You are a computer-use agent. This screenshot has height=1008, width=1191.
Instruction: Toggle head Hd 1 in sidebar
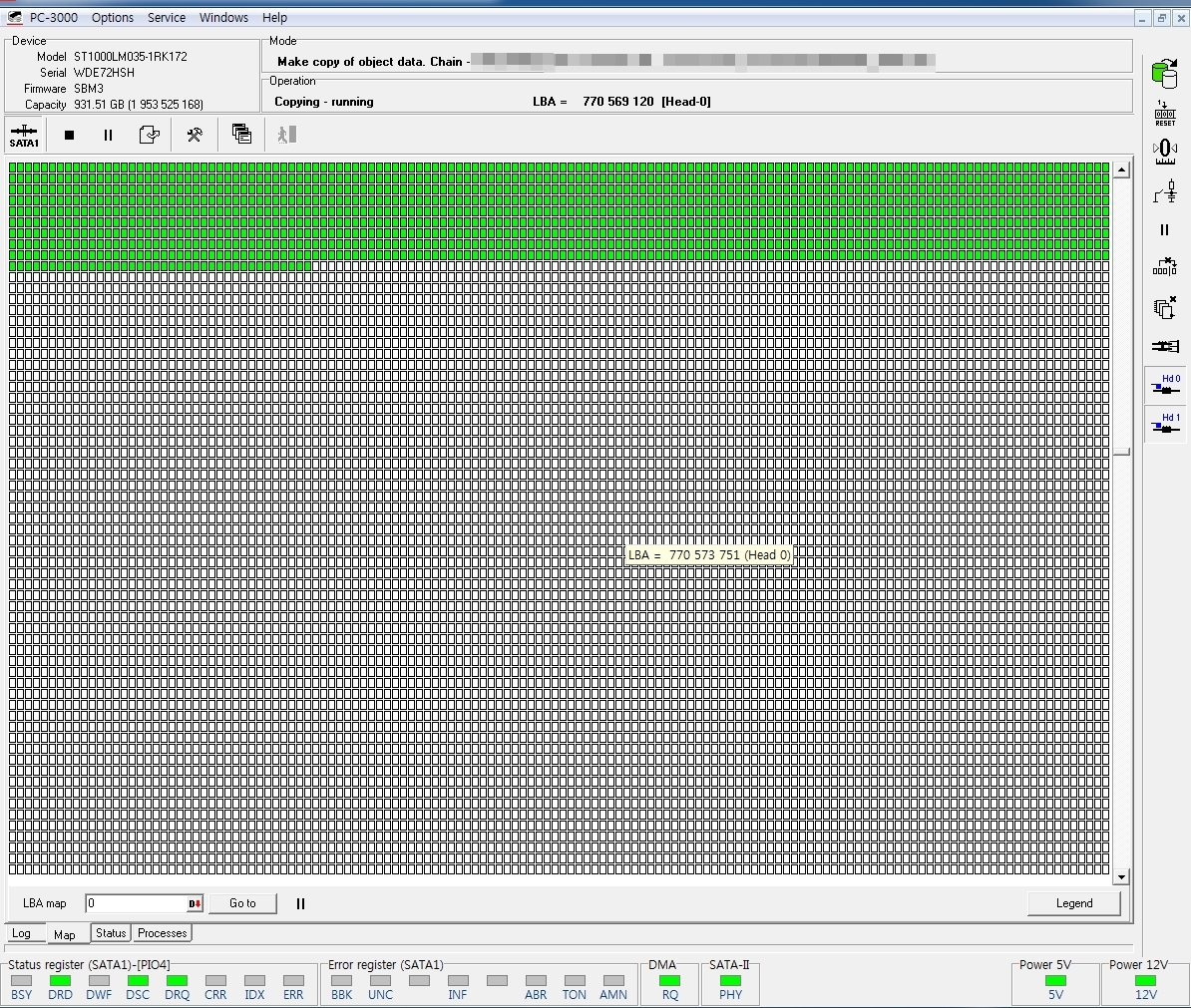pyautogui.click(x=1166, y=423)
